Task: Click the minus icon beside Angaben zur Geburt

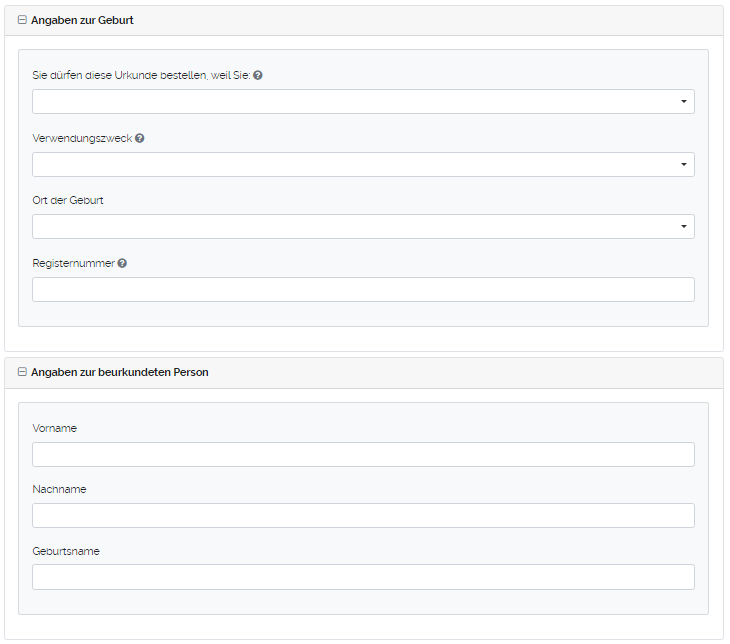Action: coord(22,20)
